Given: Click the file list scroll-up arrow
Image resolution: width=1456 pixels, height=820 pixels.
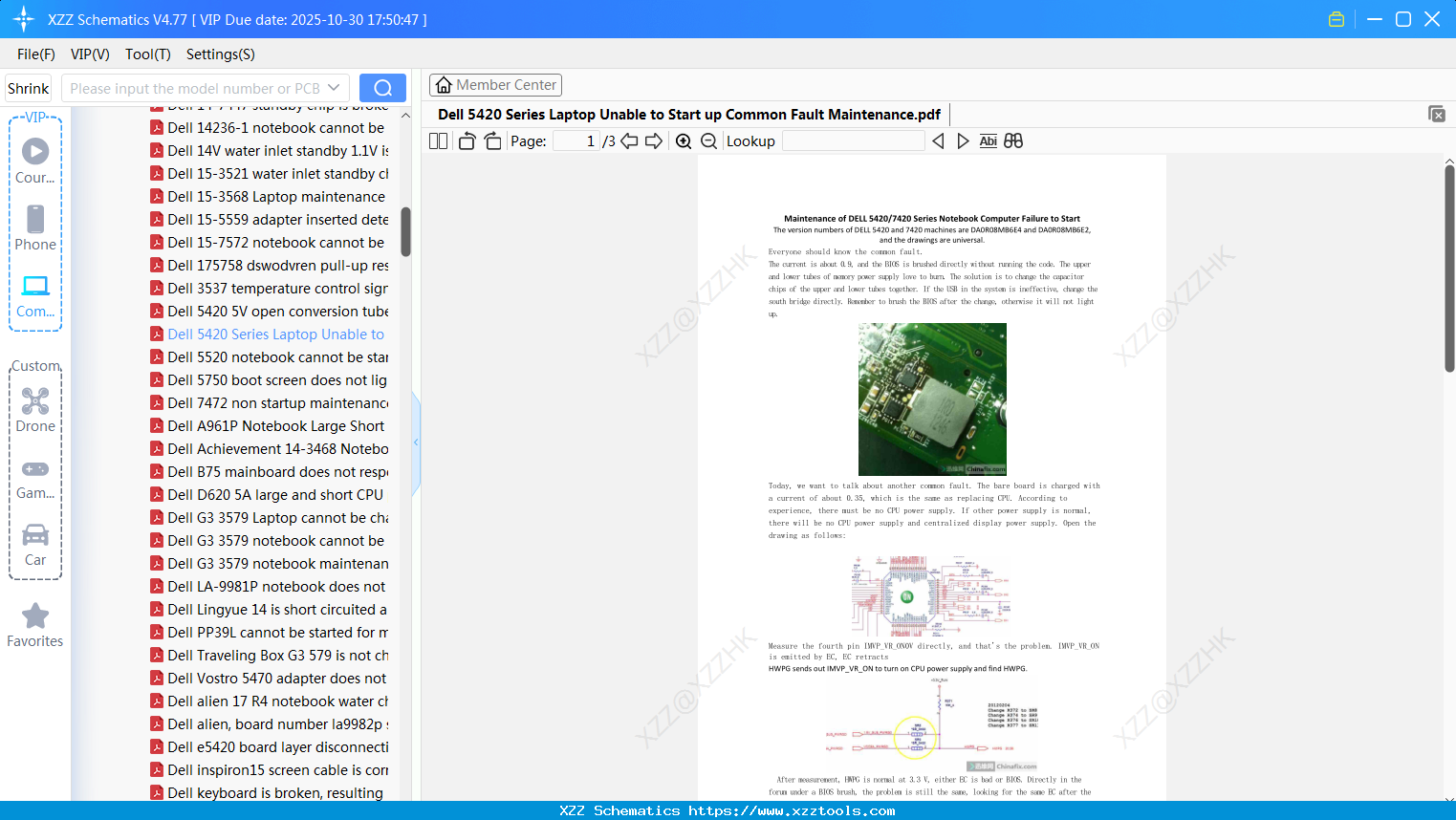Looking at the screenshot, I should (x=405, y=116).
